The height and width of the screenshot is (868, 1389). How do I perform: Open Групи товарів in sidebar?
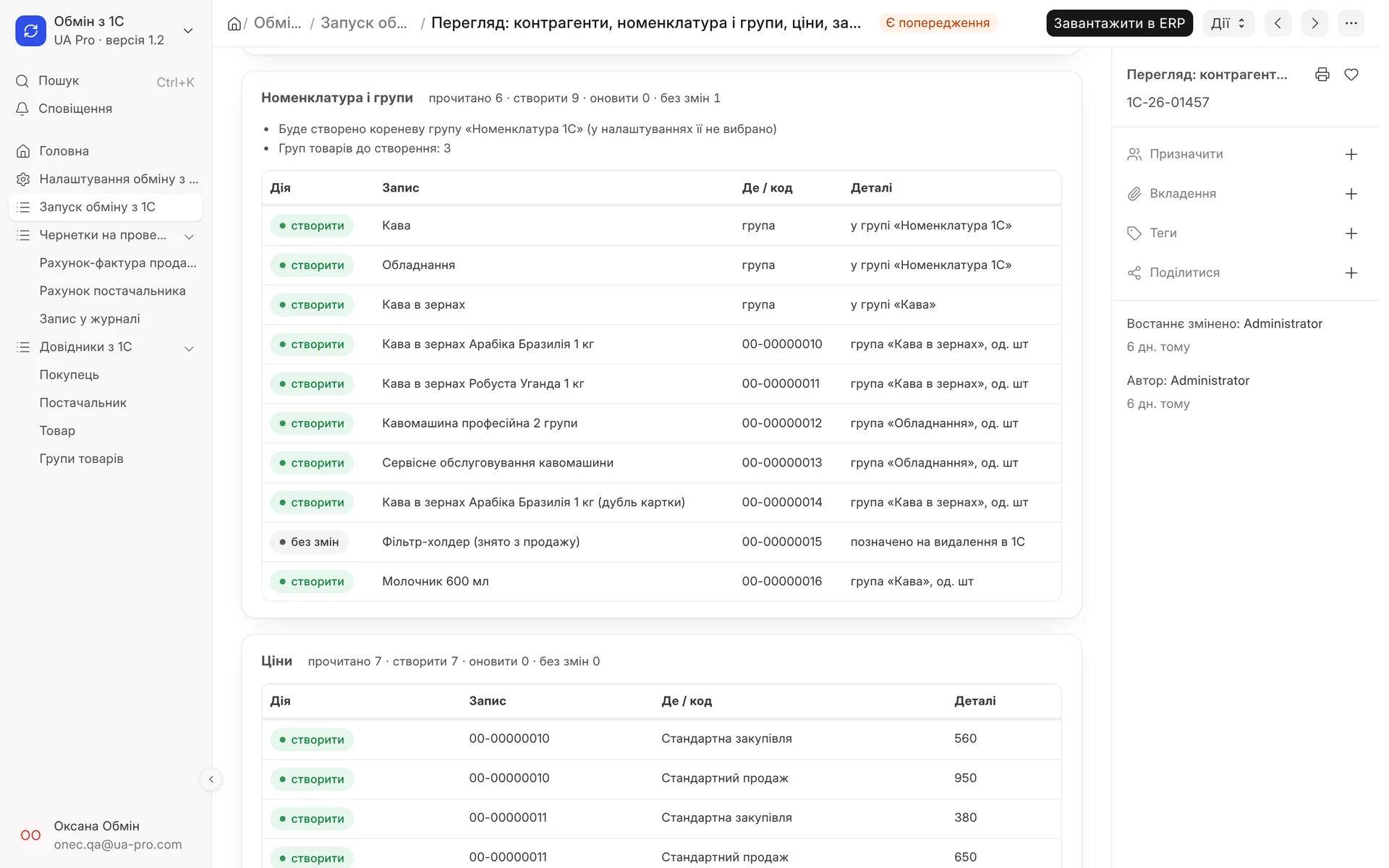[x=81, y=459]
